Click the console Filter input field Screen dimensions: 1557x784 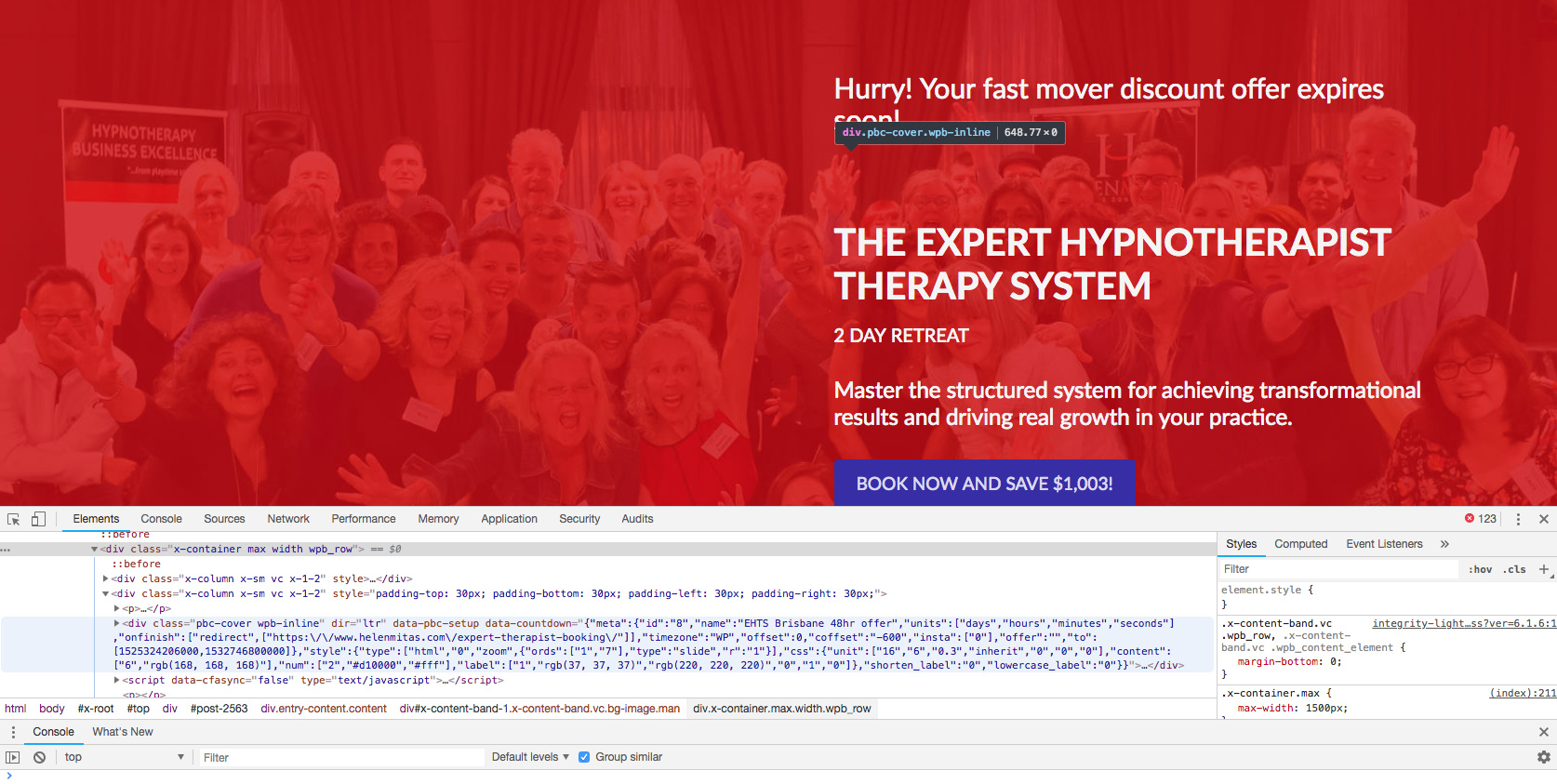340,757
